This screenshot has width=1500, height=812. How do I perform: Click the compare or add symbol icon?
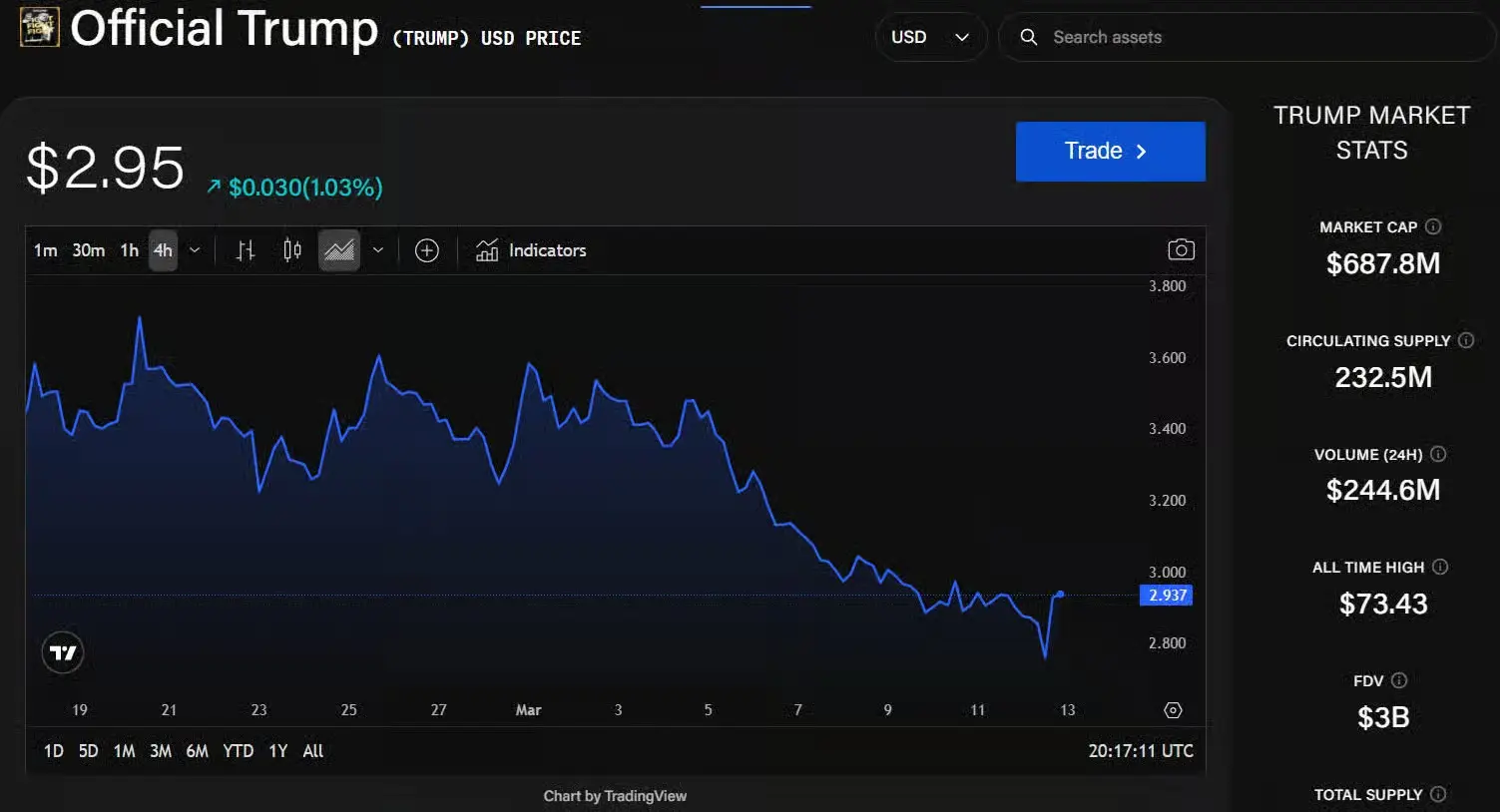[427, 250]
